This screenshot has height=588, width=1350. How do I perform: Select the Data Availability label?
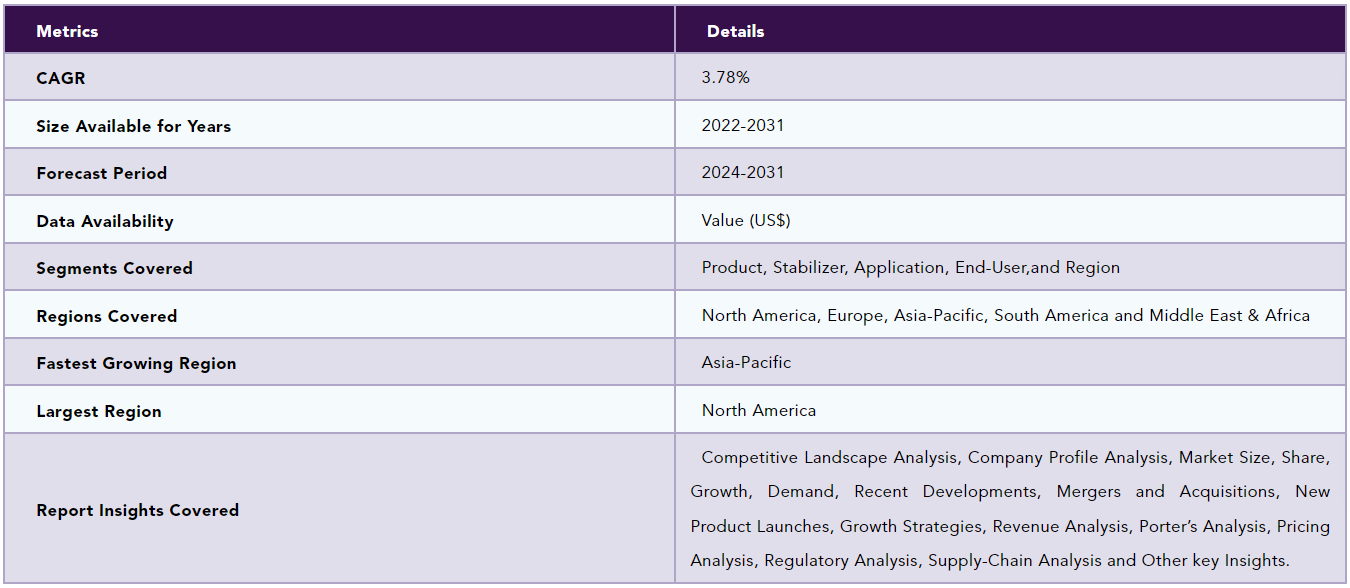click(x=105, y=221)
